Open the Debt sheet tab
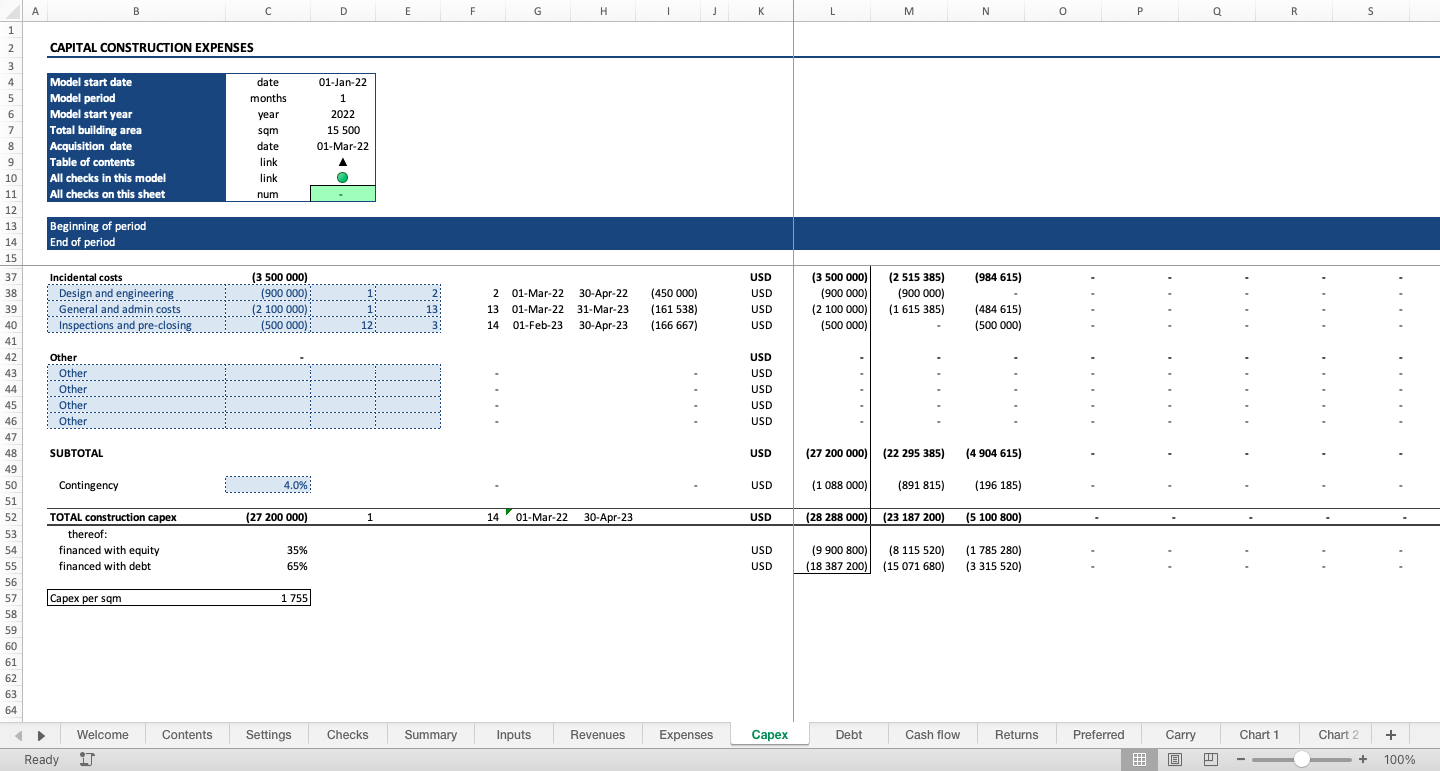Image resolution: width=1440 pixels, height=771 pixels. point(848,734)
